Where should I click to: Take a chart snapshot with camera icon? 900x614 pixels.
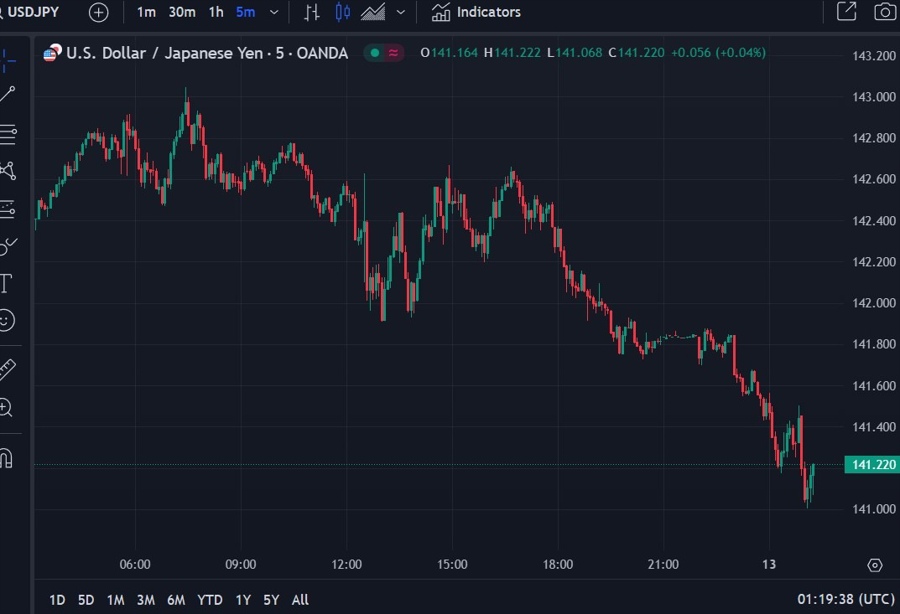[886, 11]
